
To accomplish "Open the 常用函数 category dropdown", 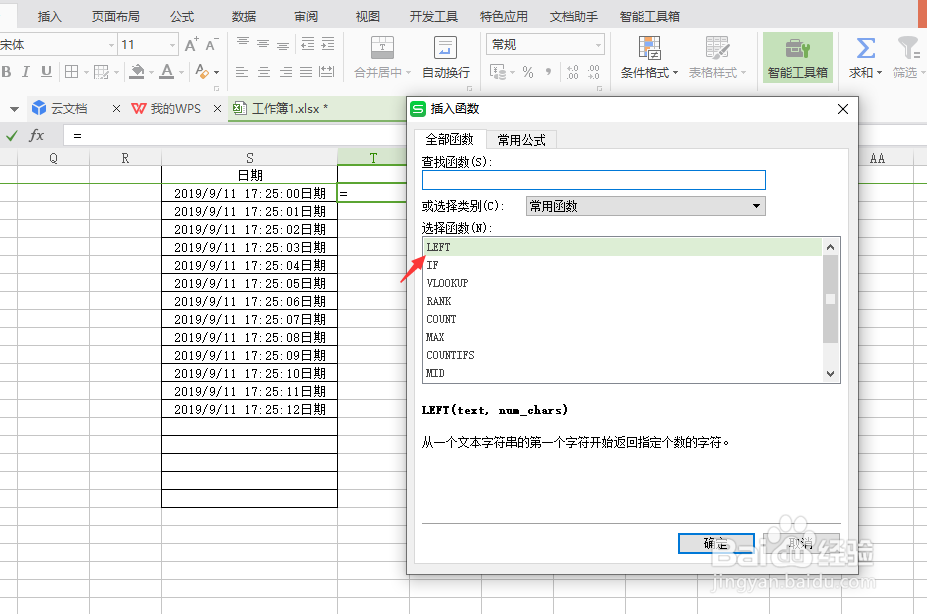I will pos(646,206).
